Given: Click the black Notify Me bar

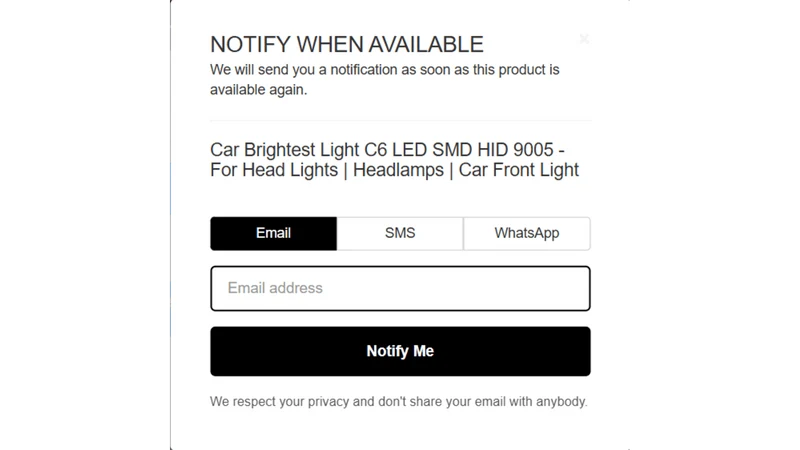Looking at the screenshot, I should [x=400, y=351].
